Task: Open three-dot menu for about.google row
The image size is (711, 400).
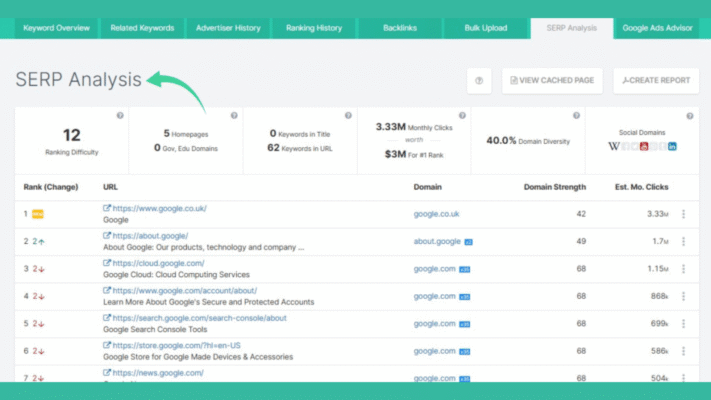Action: coord(683,241)
